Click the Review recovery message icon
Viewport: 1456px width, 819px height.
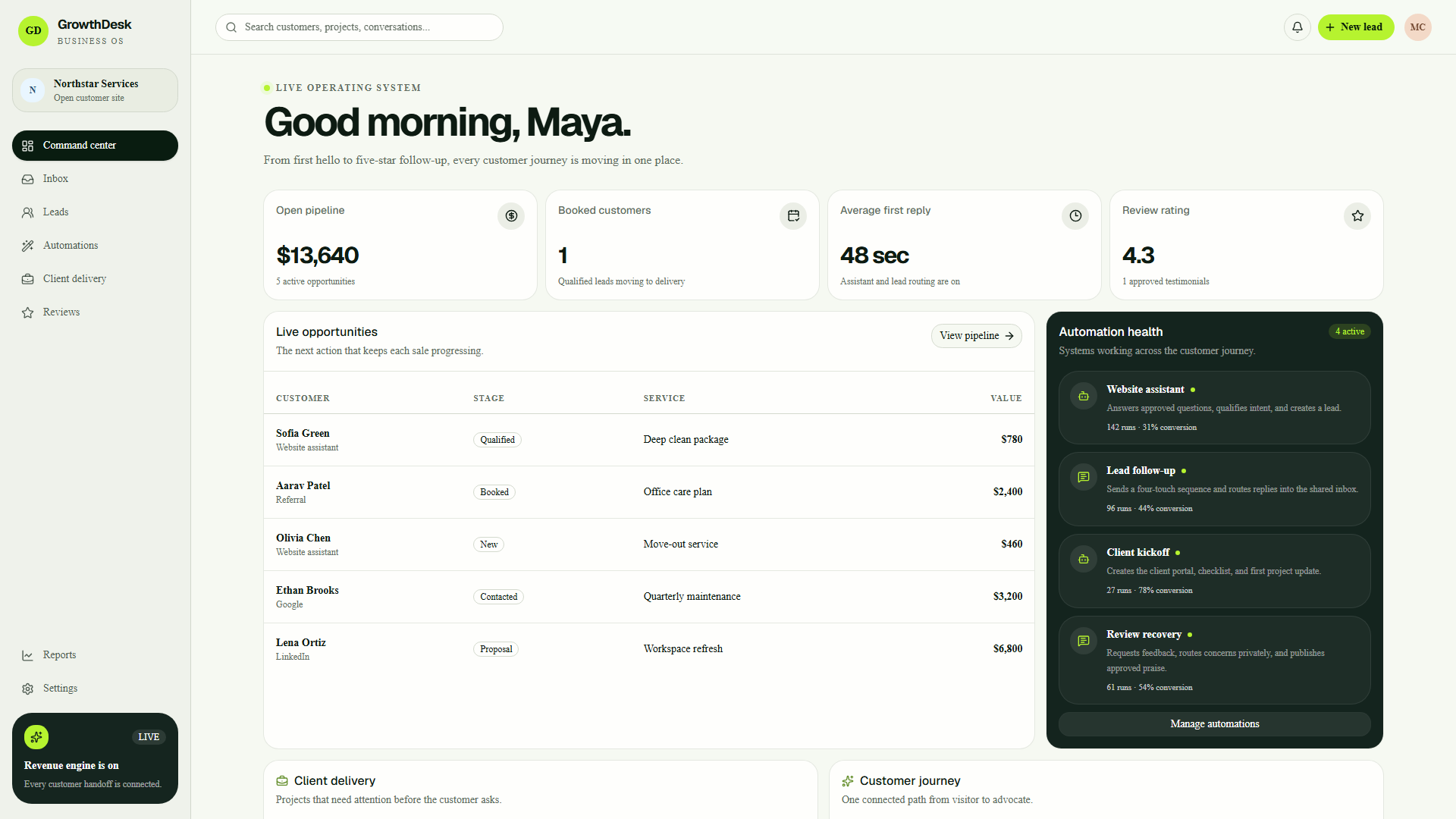(x=1084, y=641)
